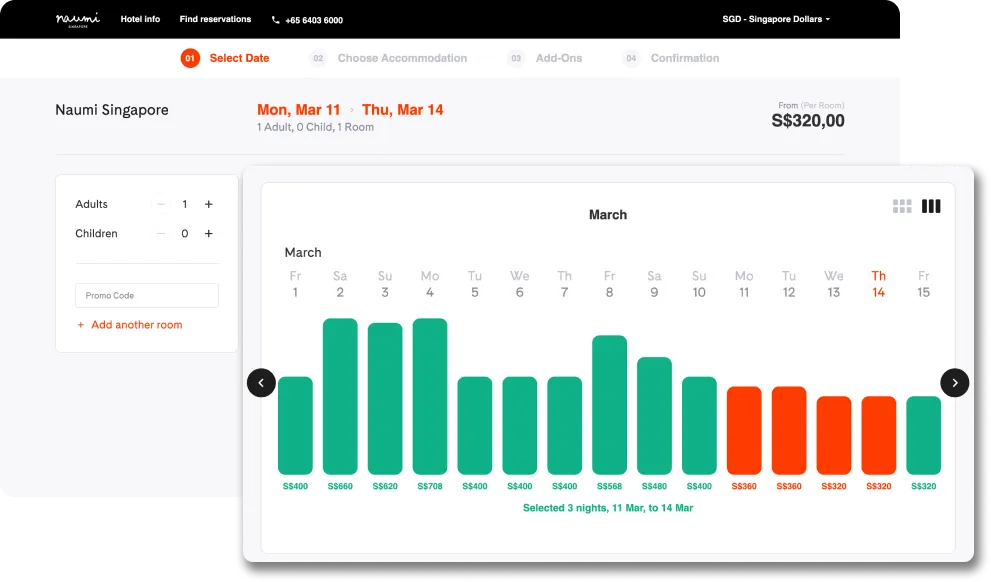Select the red Th 14 bar

[x=879, y=435]
